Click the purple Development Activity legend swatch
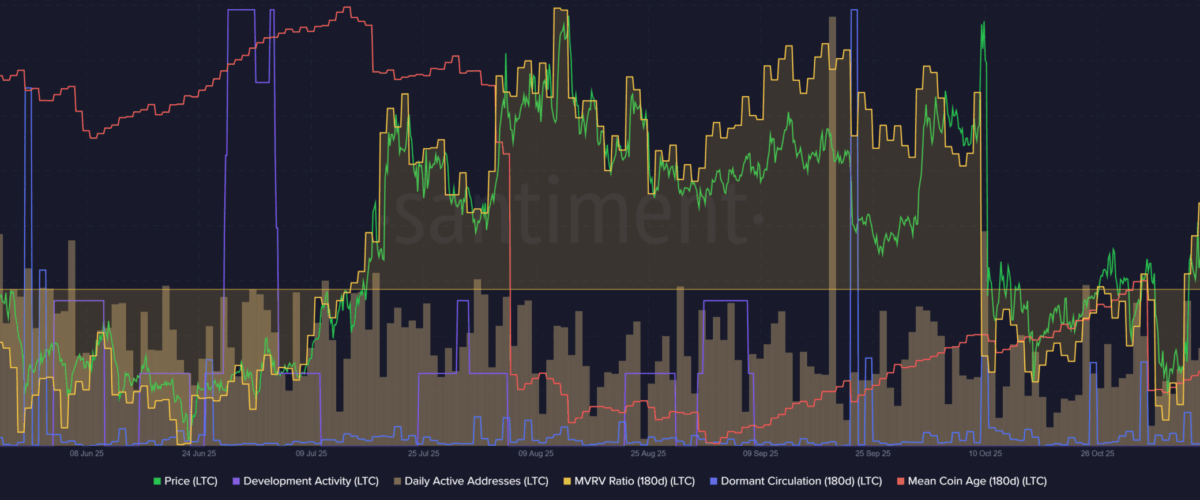The width and height of the screenshot is (1200, 500). tap(236, 481)
